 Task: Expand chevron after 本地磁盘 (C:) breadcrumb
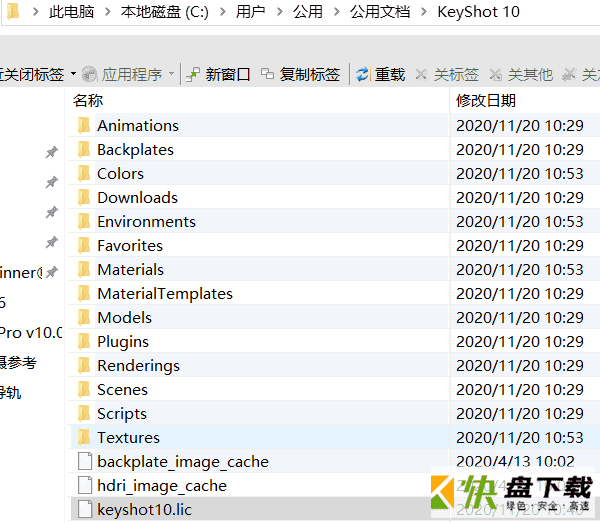(x=223, y=12)
